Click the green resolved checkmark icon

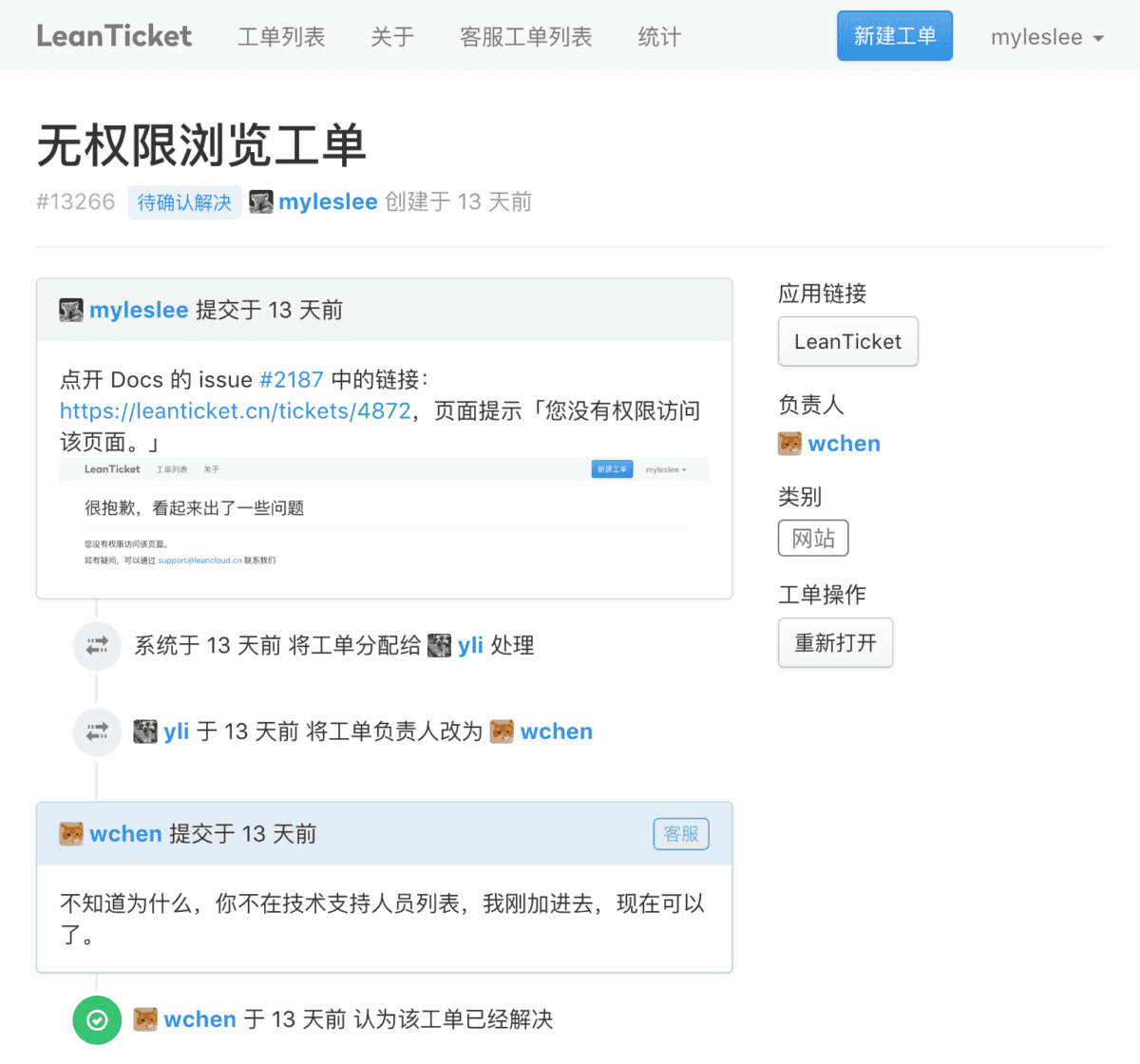(x=97, y=1020)
